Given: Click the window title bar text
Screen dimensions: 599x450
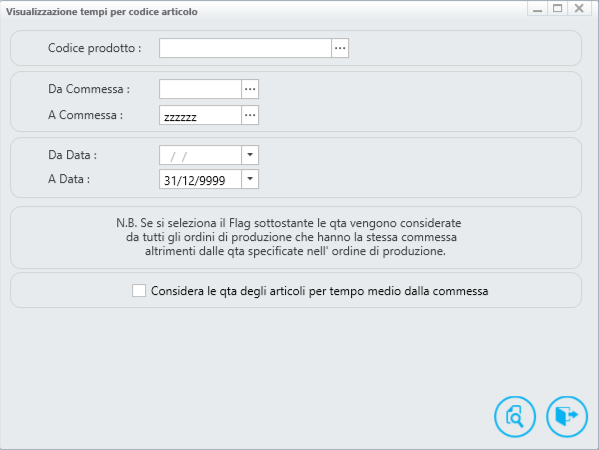Looking at the screenshot, I should point(102,12).
